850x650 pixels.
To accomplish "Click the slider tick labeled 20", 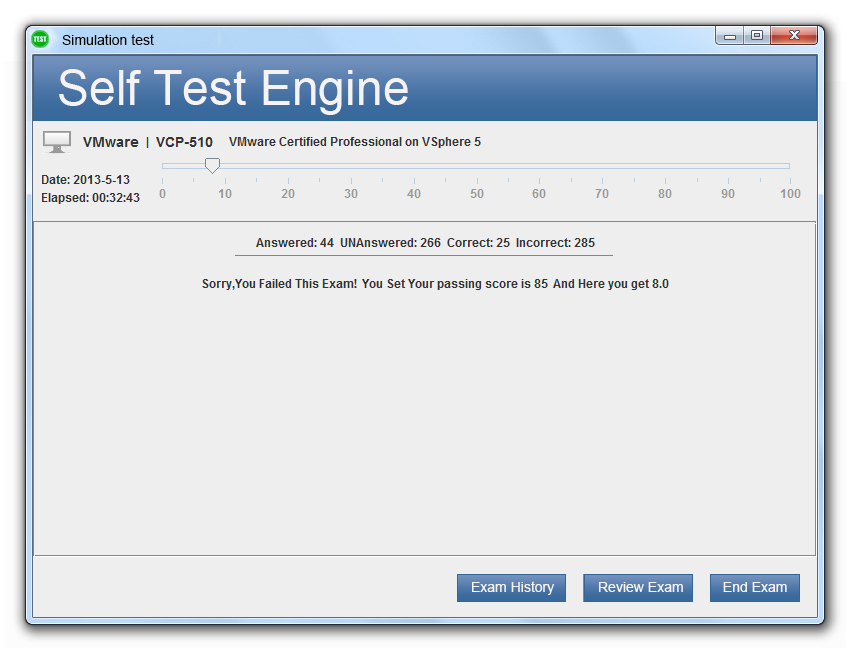I will click(288, 194).
